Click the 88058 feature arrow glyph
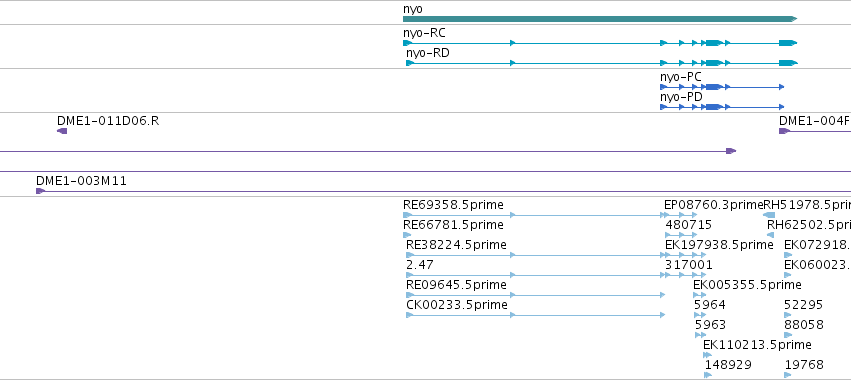 point(788,335)
